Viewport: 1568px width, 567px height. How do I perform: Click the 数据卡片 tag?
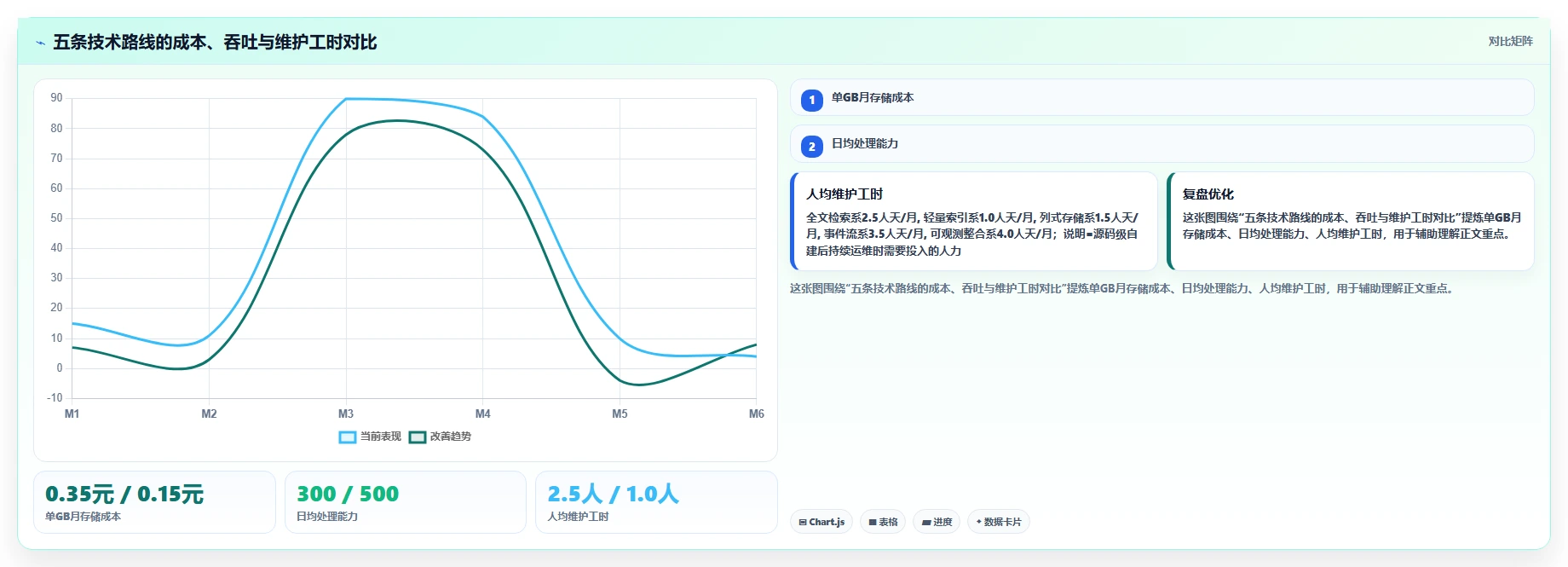(999, 522)
